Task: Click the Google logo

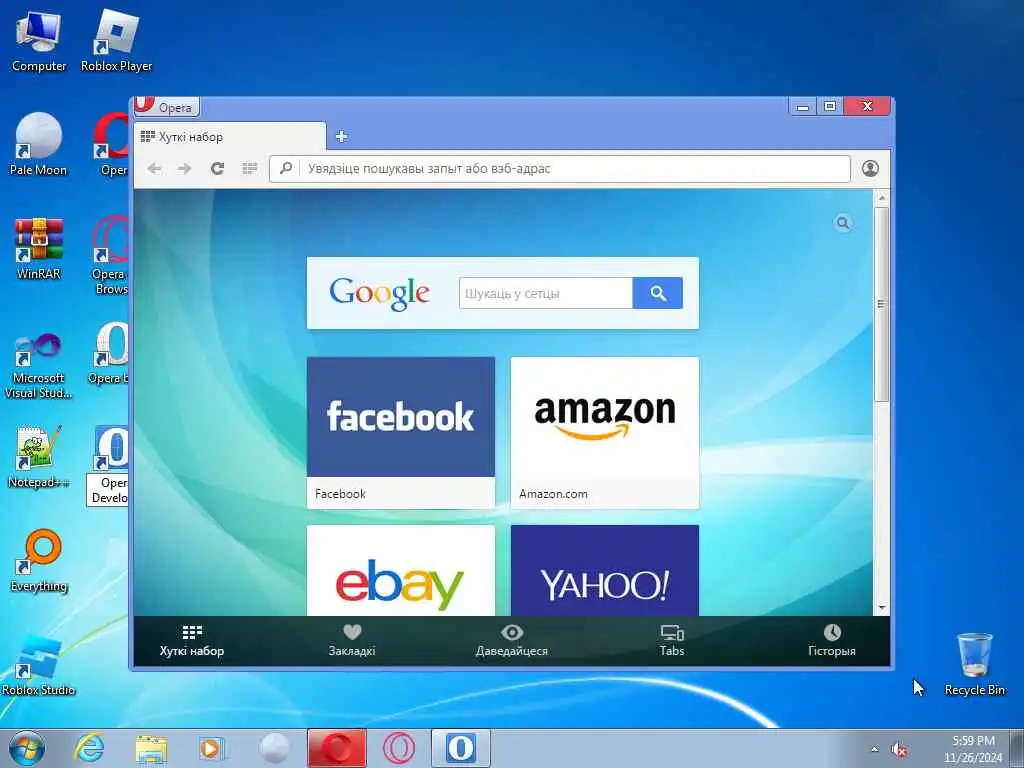Action: pos(379,293)
